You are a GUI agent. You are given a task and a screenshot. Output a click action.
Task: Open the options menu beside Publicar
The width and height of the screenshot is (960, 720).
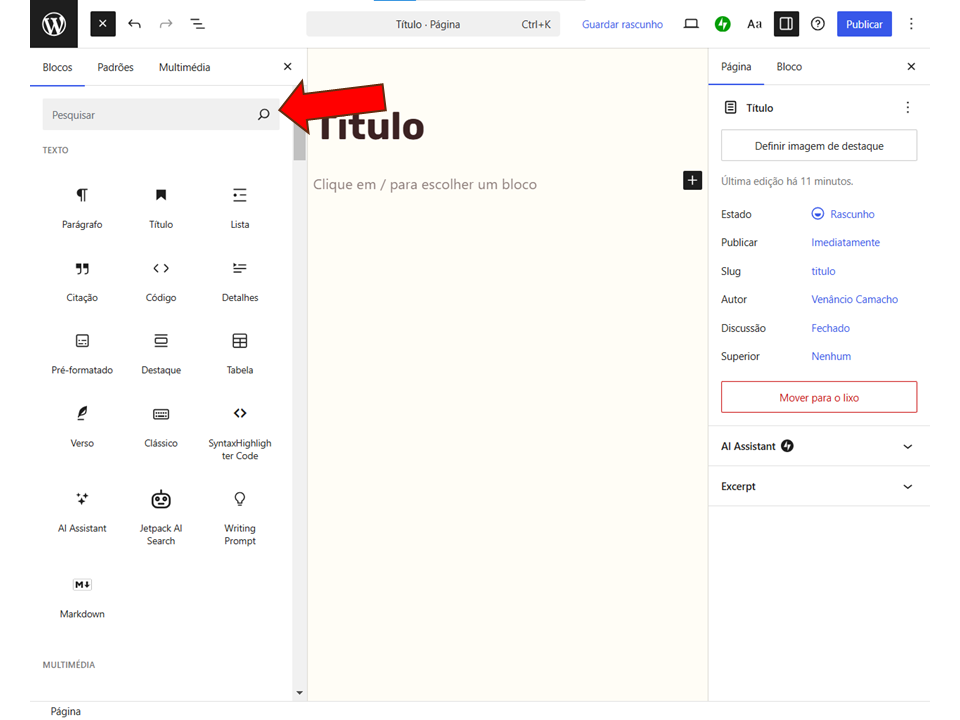click(x=910, y=24)
